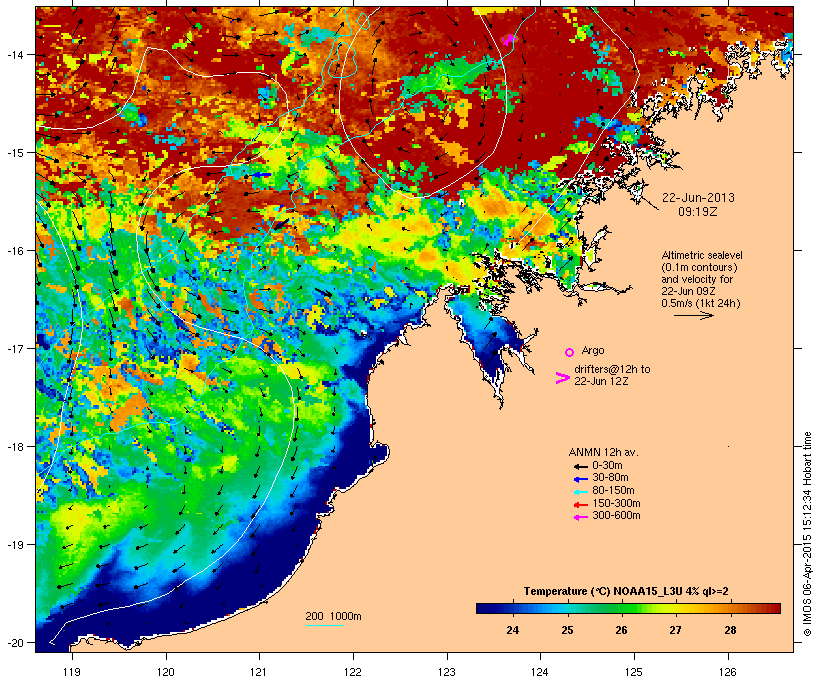Click the Altimetric sealevel caption text
Viewport: 820px width, 680px height.
point(702,255)
